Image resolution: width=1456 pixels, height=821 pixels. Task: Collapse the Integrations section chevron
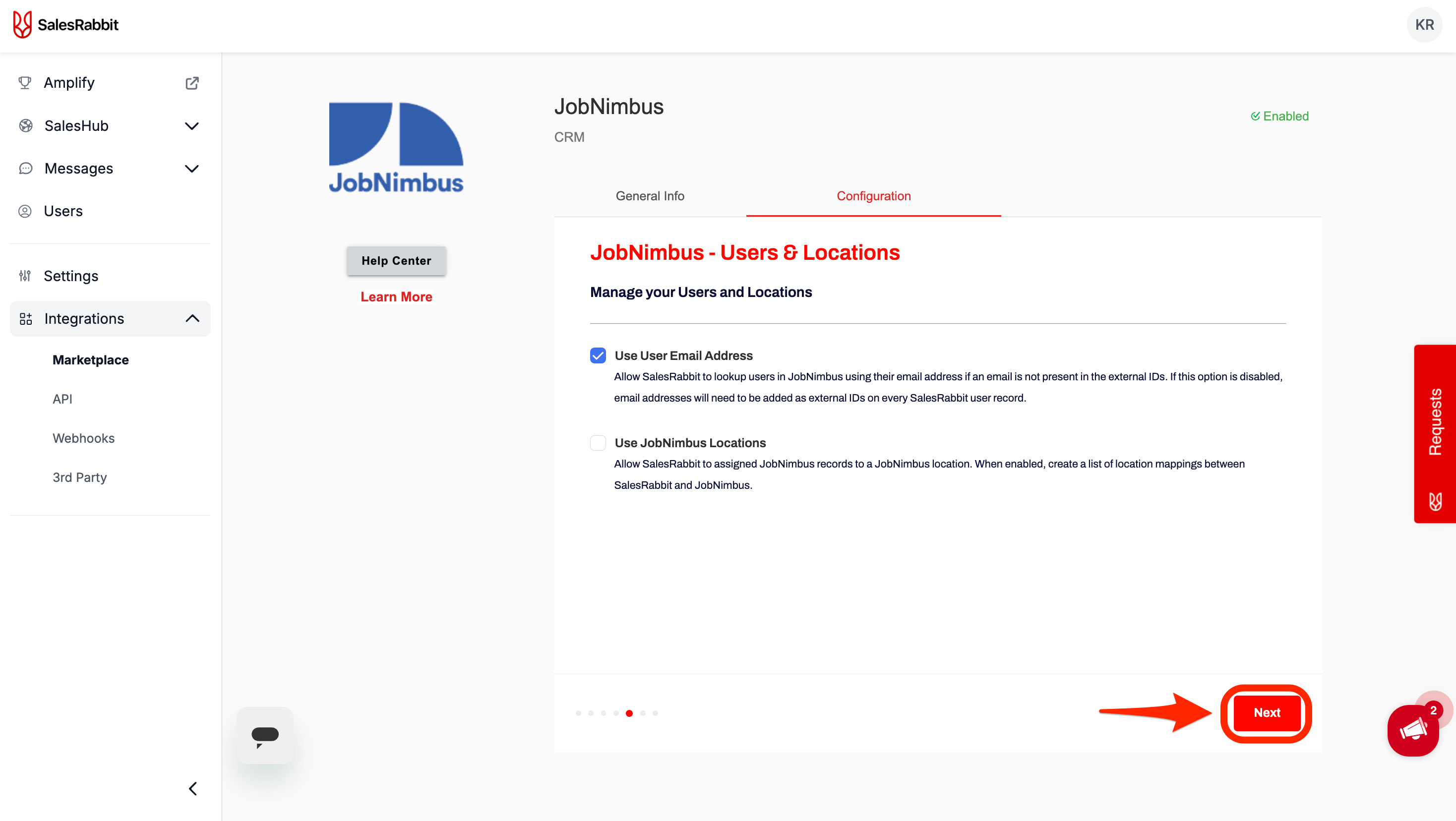tap(192, 319)
